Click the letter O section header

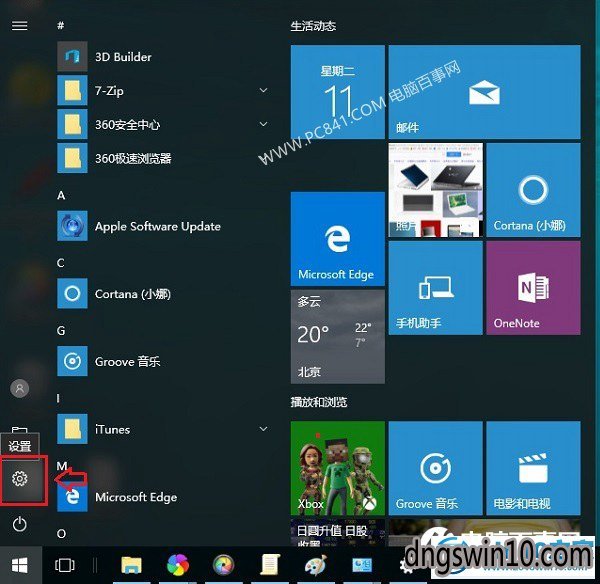pos(61,533)
